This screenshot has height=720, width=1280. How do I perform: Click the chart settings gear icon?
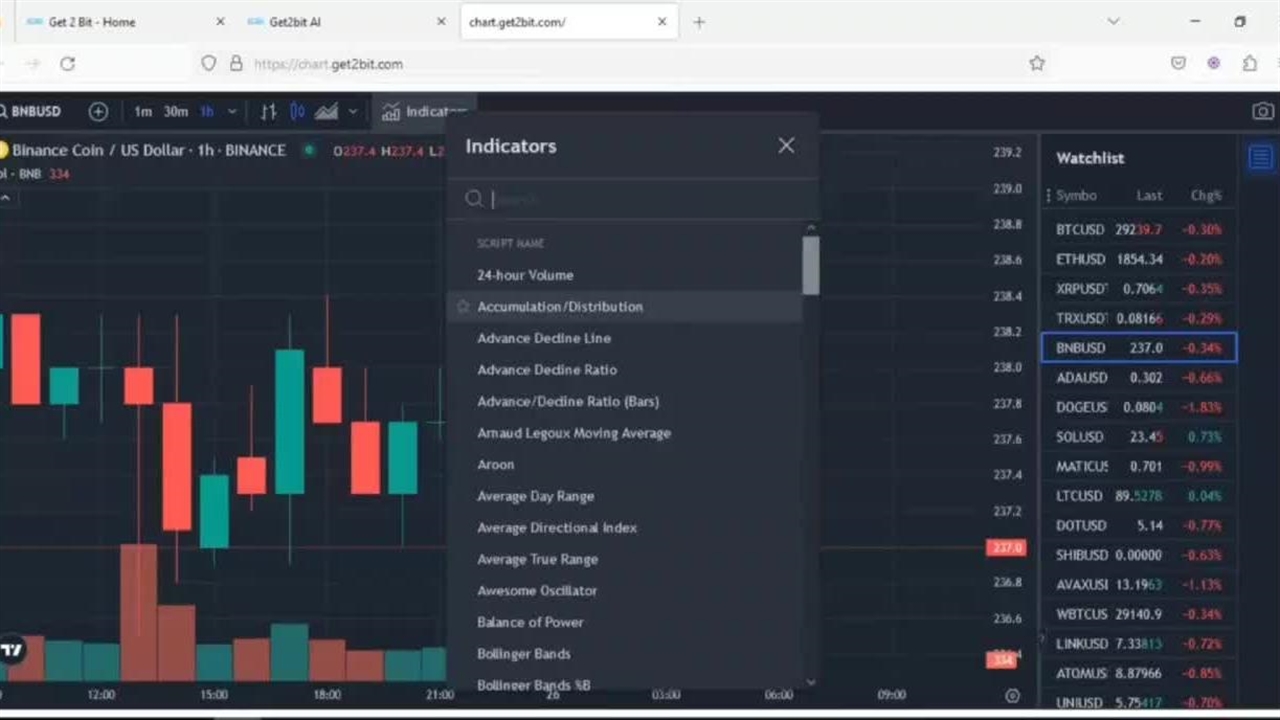pos(1012,695)
